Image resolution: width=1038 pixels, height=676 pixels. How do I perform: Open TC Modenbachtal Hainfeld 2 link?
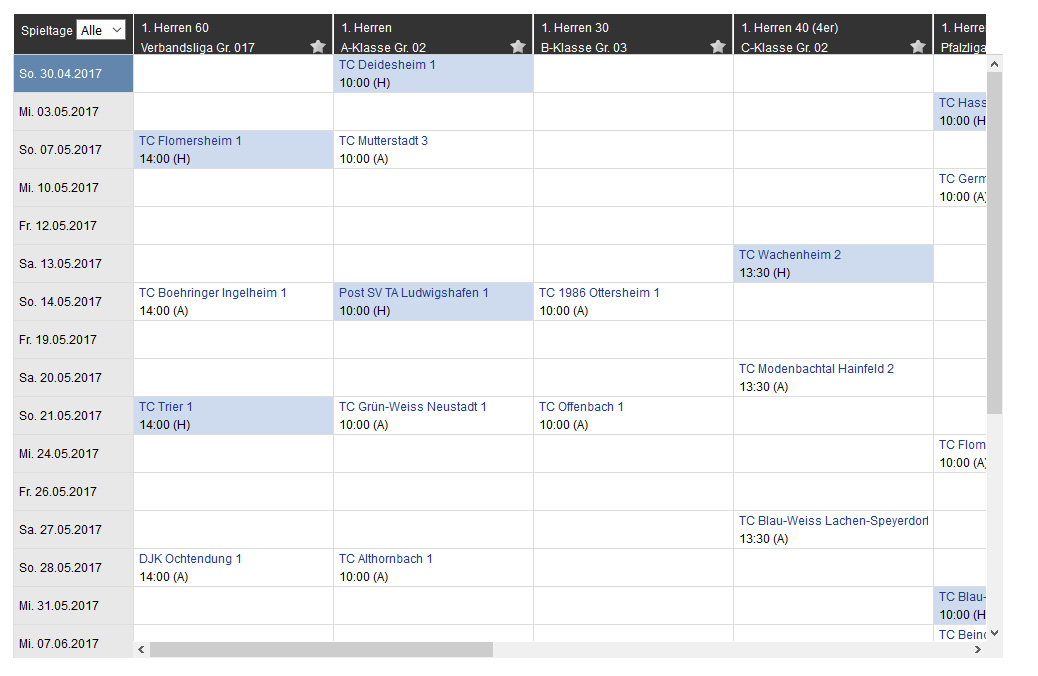(816, 369)
